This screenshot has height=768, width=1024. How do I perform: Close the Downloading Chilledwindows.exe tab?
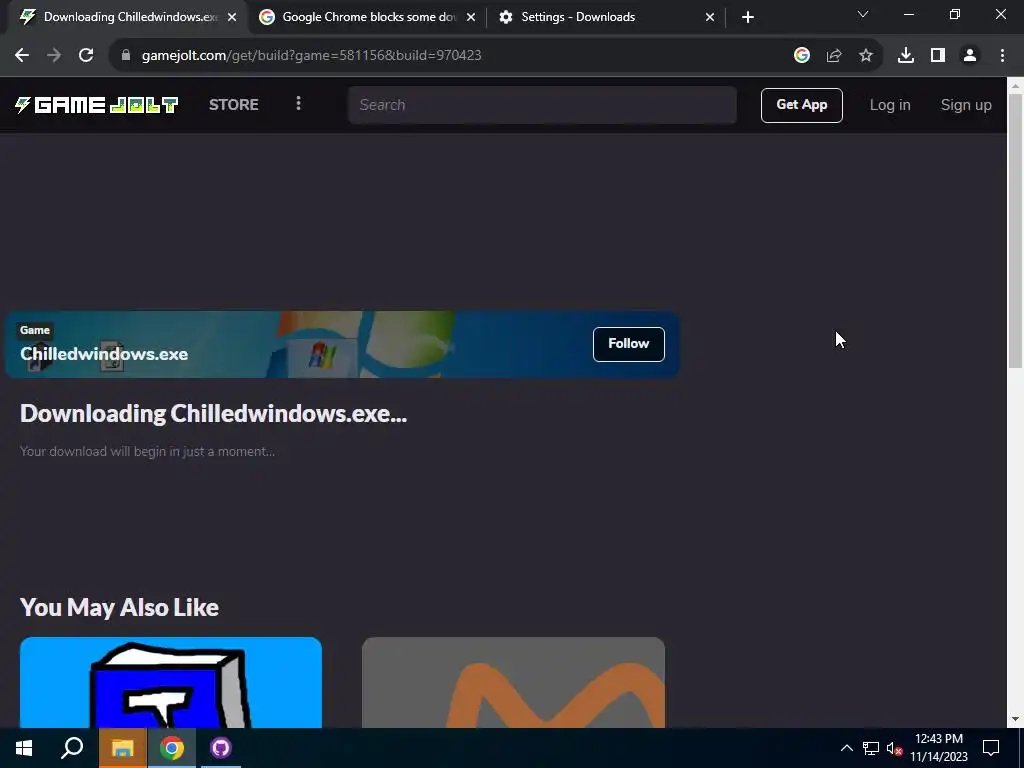[x=232, y=17]
